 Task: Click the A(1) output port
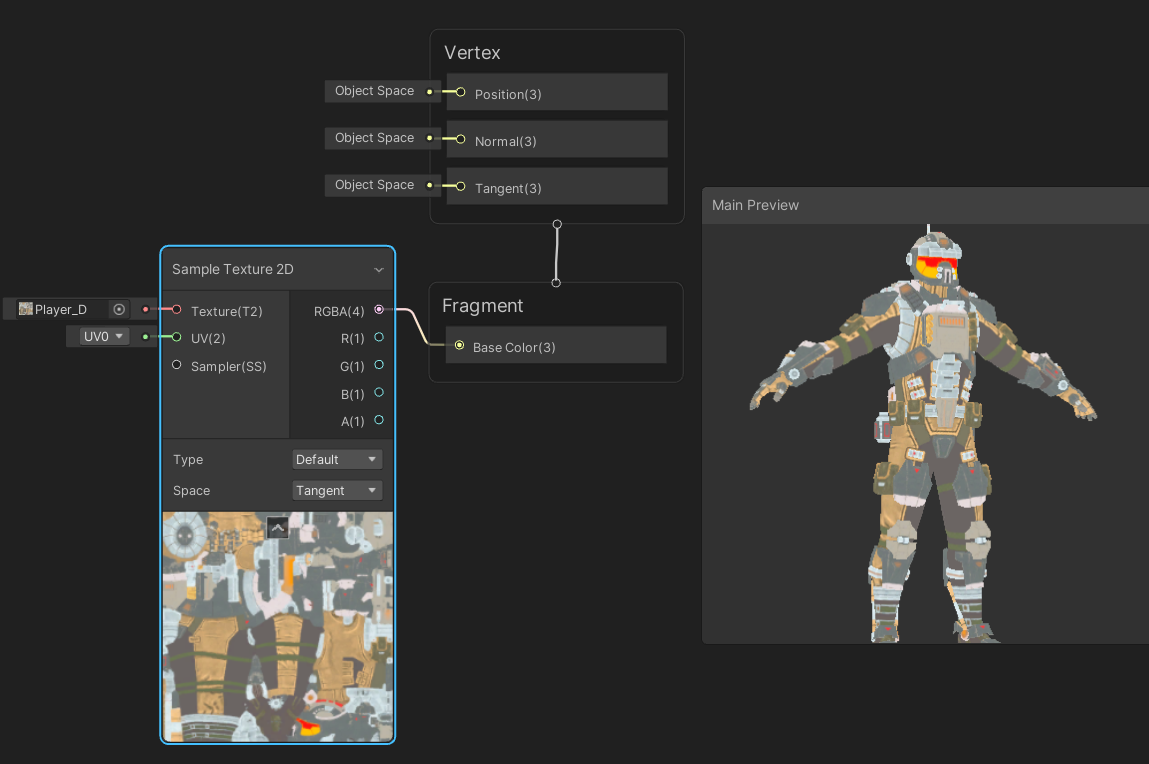pyautogui.click(x=379, y=420)
